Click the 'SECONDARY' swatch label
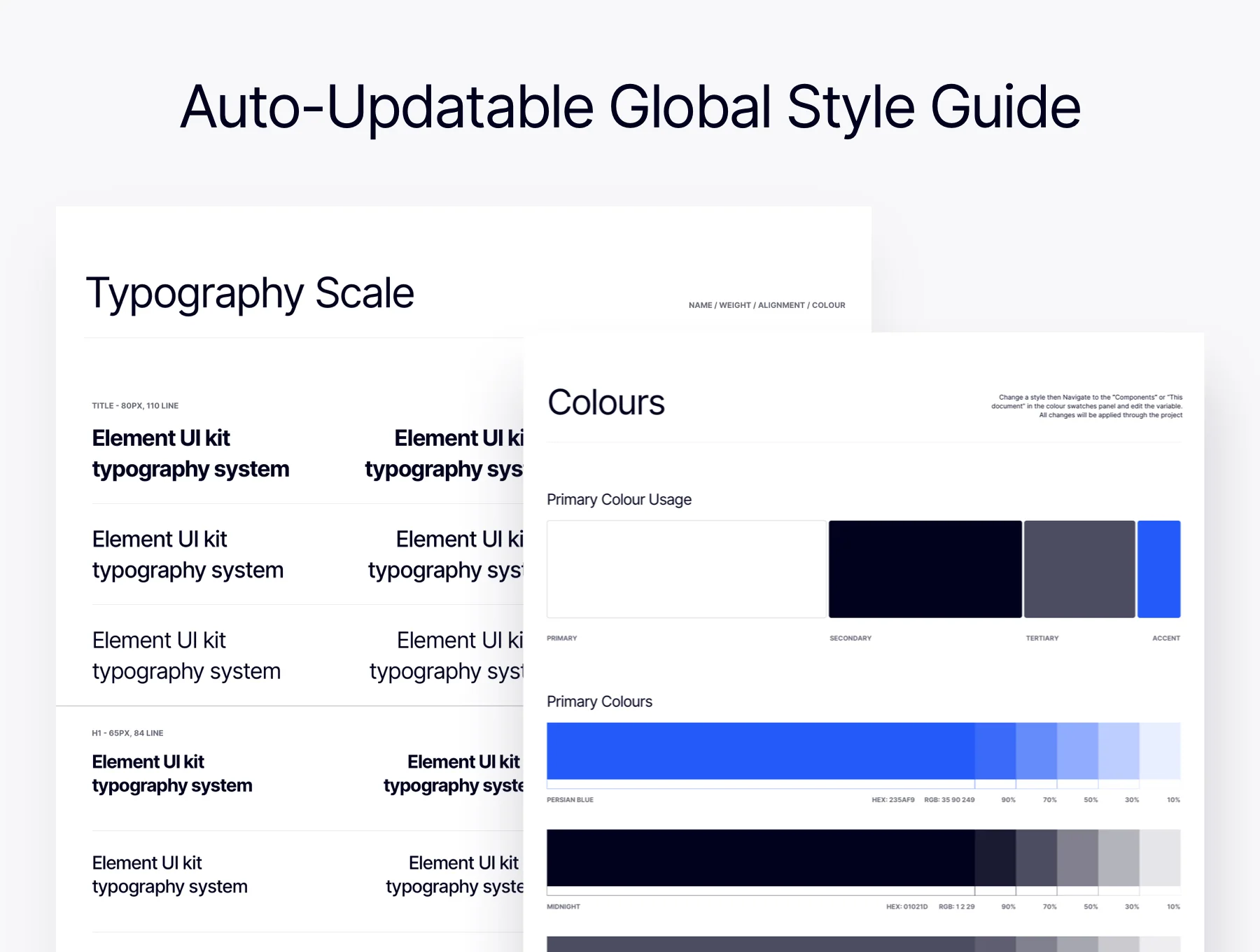The width and height of the screenshot is (1260, 952). [x=850, y=638]
